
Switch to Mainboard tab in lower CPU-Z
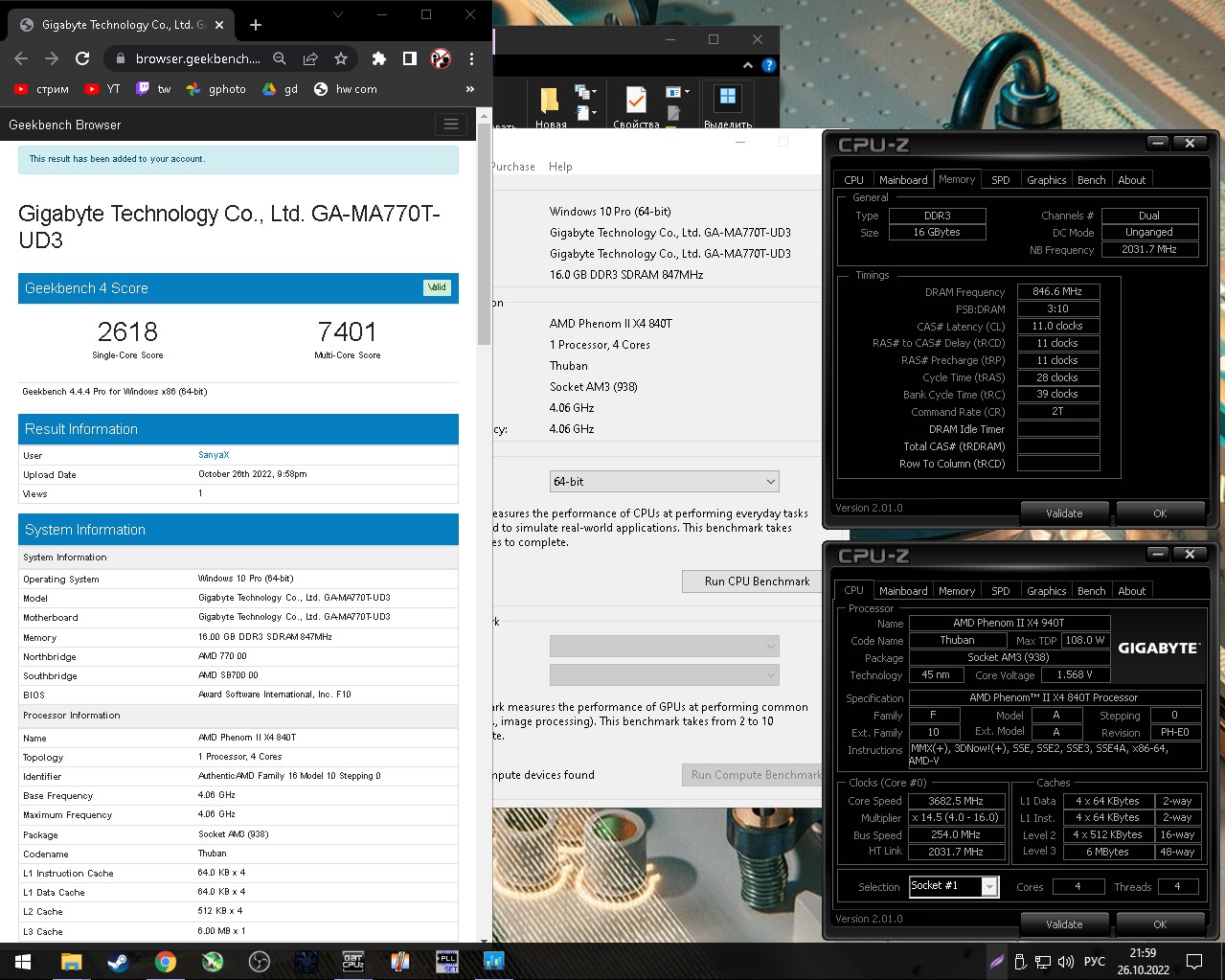tap(903, 591)
